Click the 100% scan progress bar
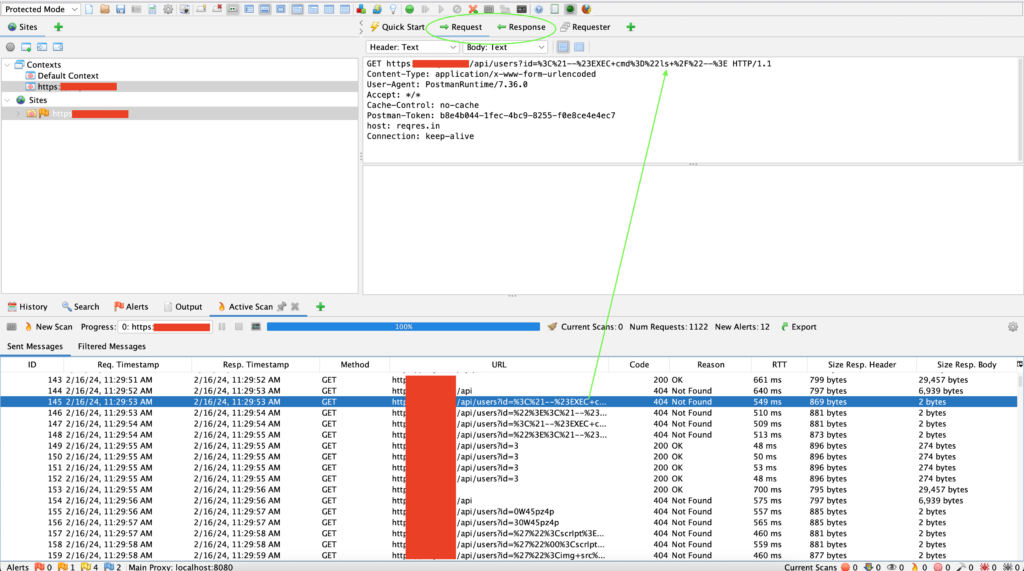The width and height of the screenshot is (1024, 571). (x=403, y=327)
